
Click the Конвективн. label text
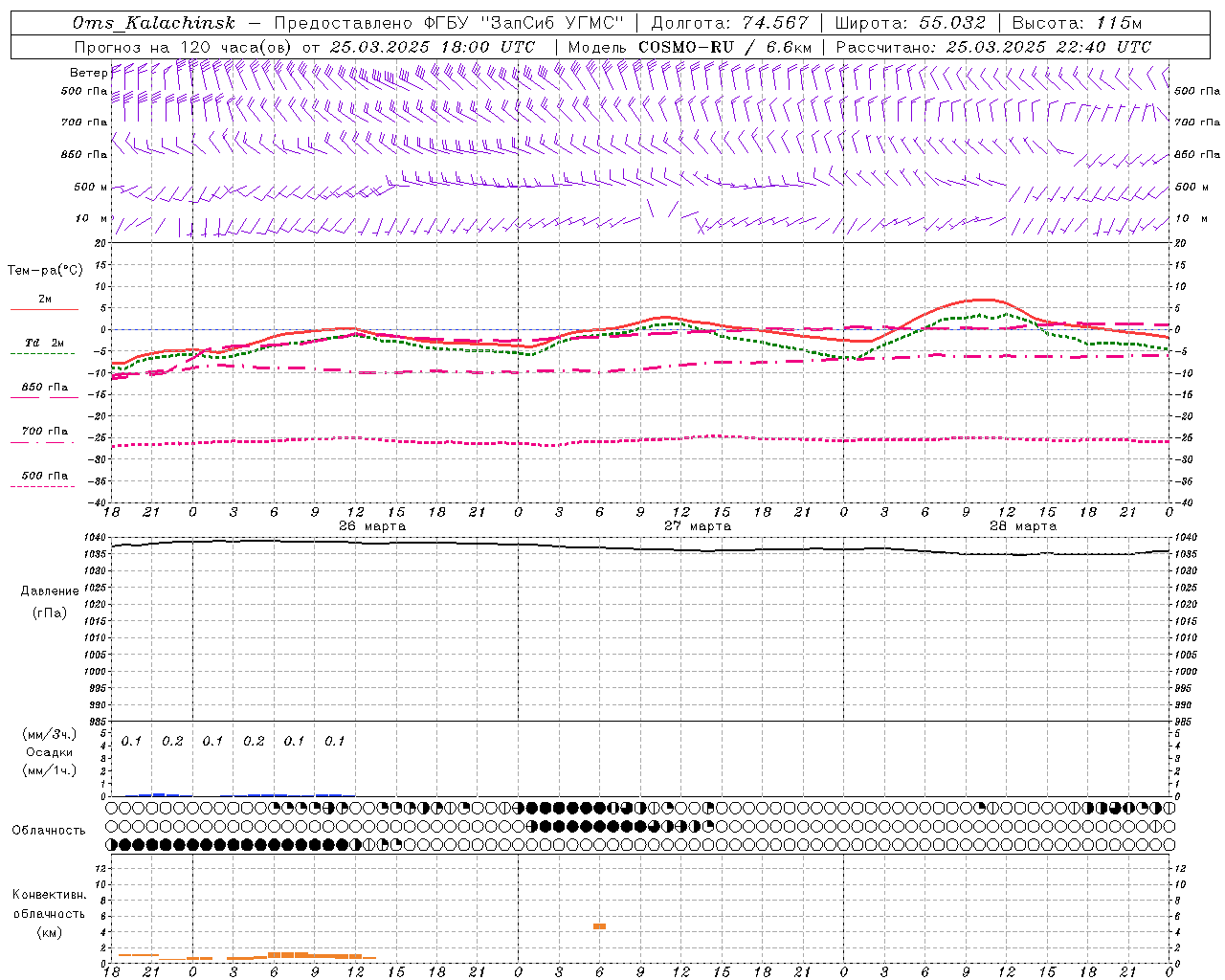tap(49, 895)
